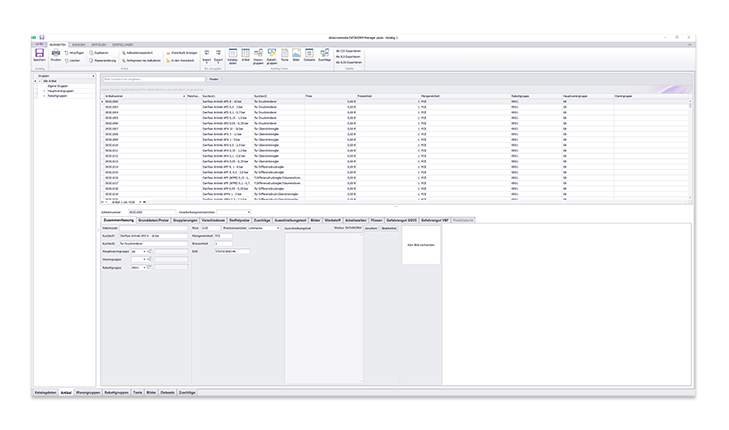Click the Speichern save icon in the ribbon
The image size is (729, 430).
point(40,55)
